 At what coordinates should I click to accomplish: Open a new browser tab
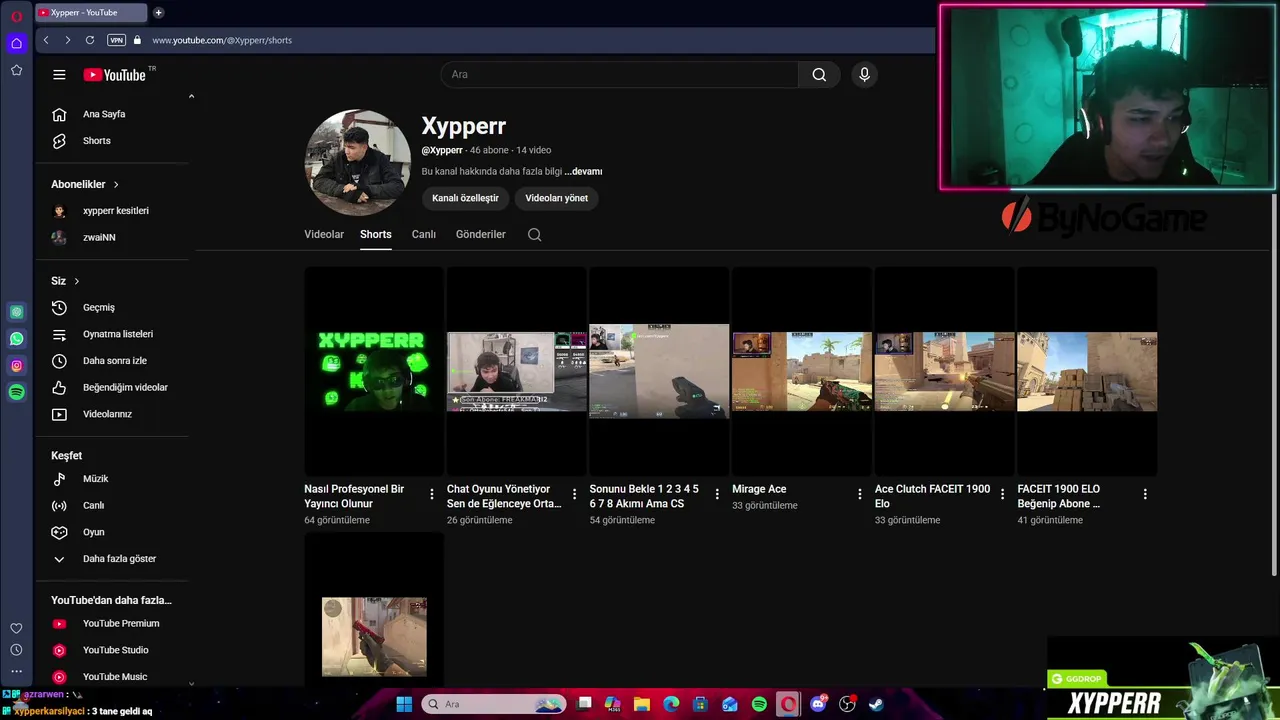click(x=158, y=13)
